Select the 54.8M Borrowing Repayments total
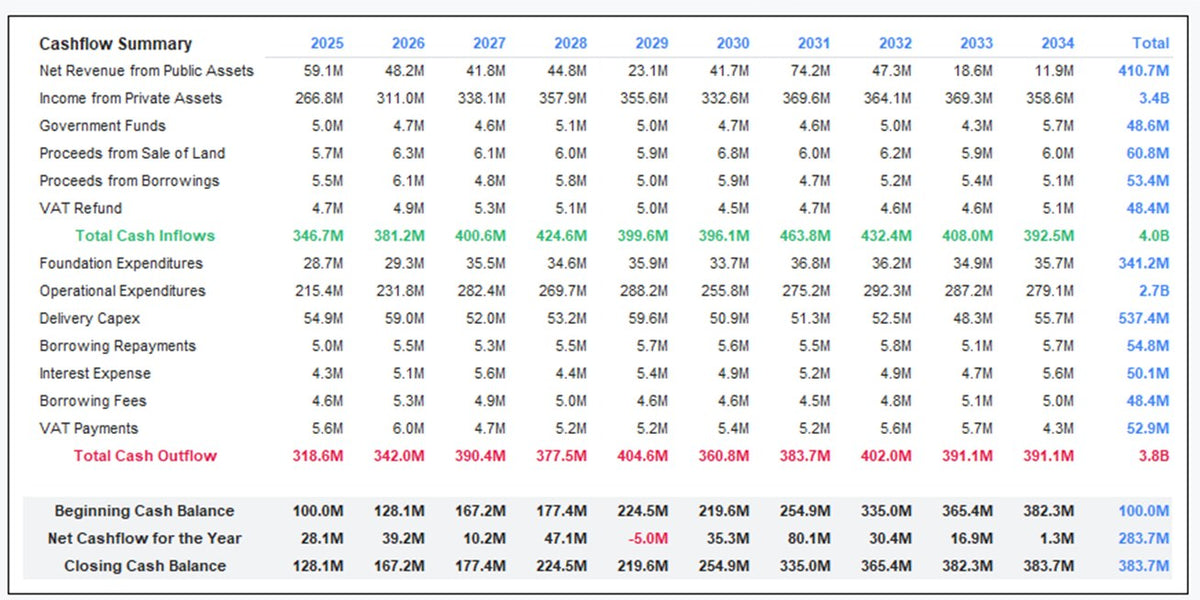 1148,346
